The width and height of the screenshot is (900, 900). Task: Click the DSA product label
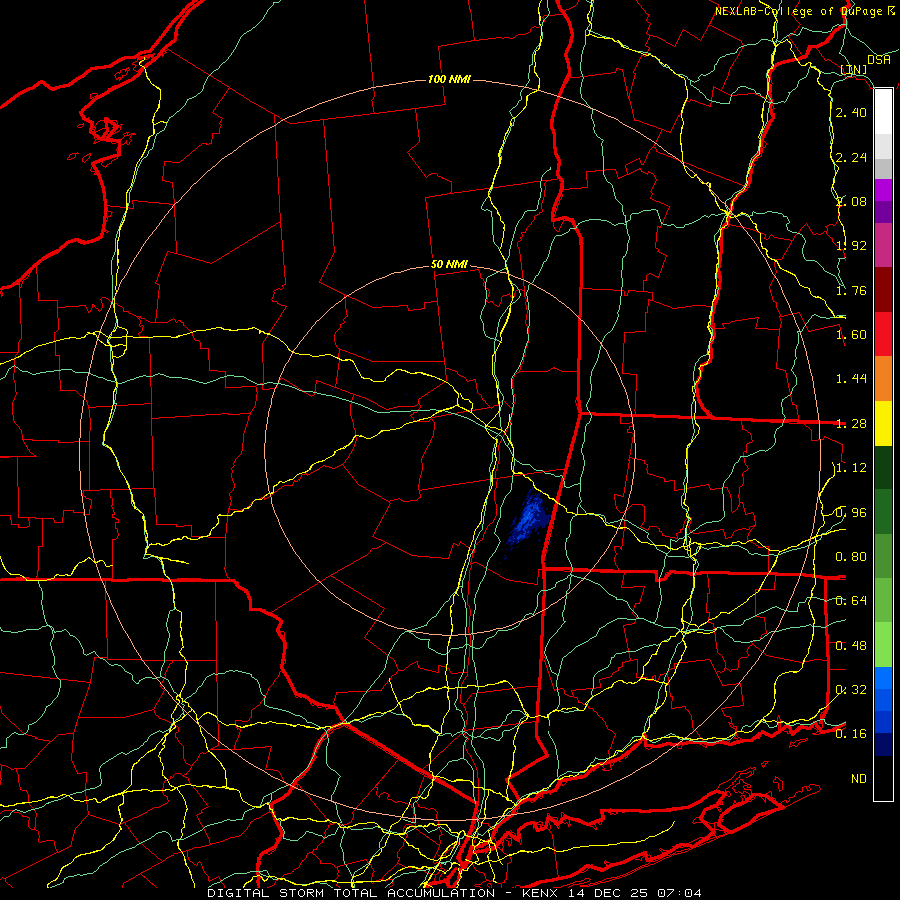click(879, 60)
